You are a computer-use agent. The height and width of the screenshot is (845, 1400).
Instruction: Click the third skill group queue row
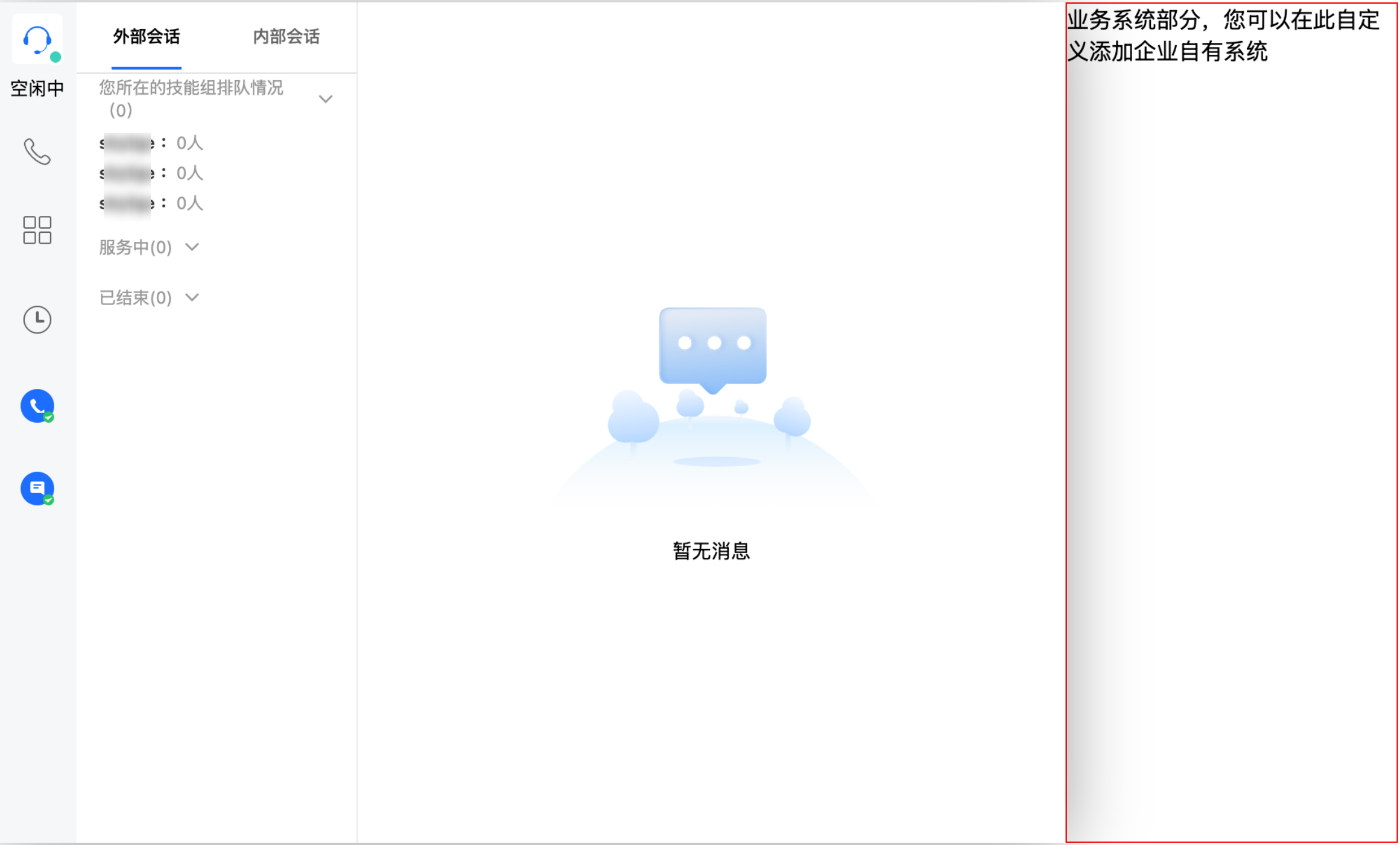151,203
